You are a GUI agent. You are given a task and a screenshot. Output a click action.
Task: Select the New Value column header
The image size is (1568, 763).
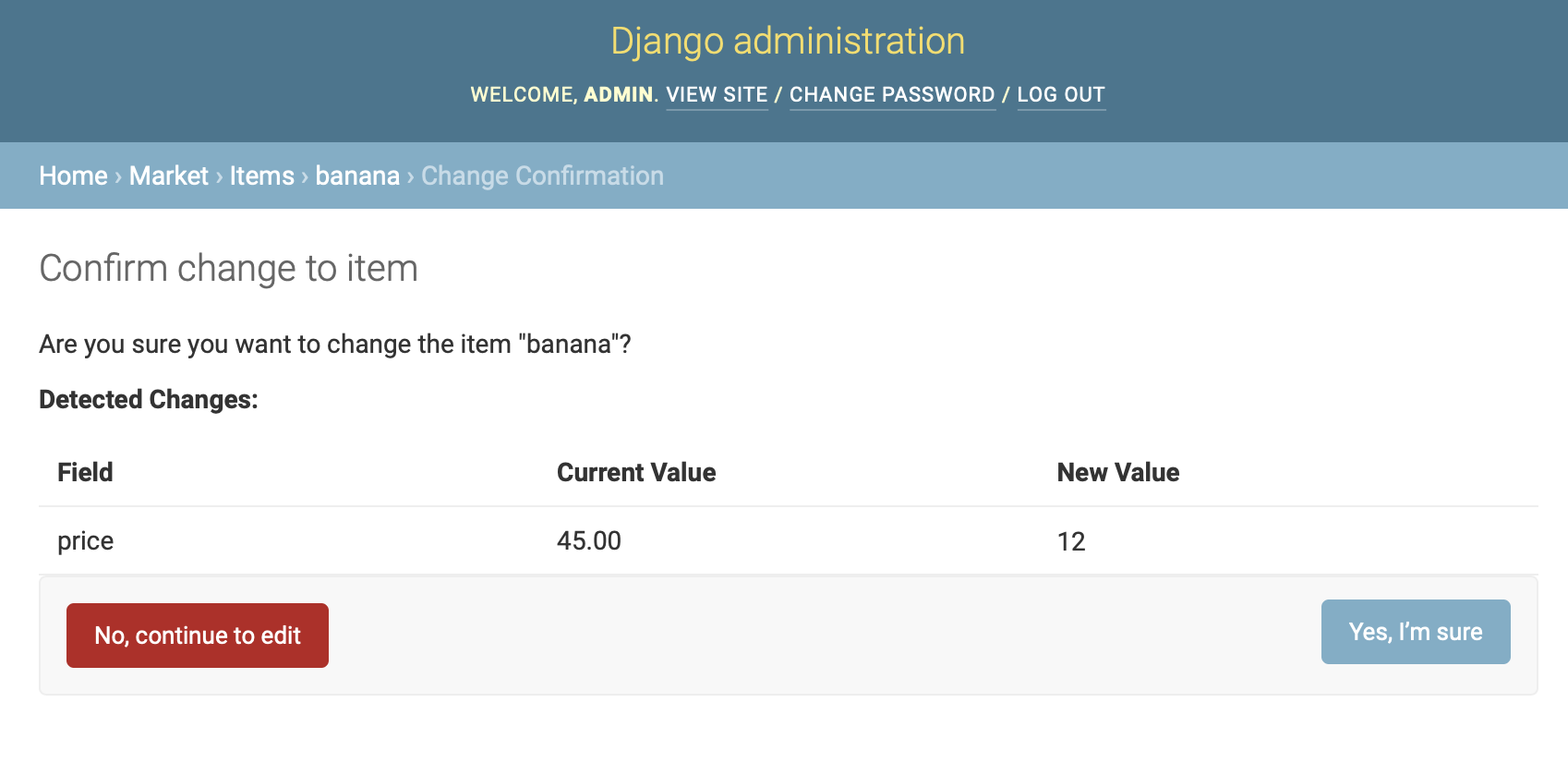pos(1118,472)
